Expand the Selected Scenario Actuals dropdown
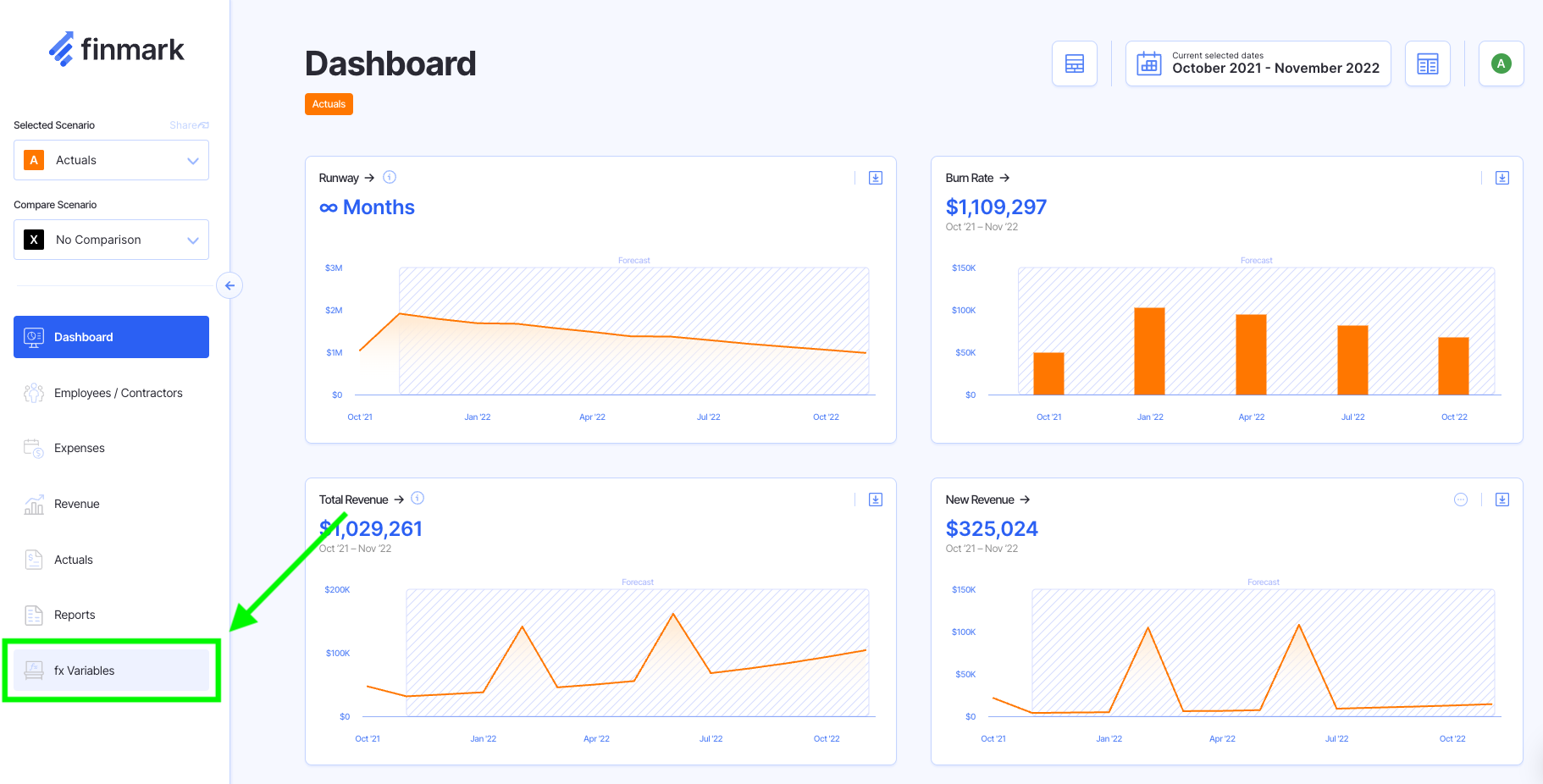The width and height of the screenshot is (1543, 784). [x=111, y=160]
